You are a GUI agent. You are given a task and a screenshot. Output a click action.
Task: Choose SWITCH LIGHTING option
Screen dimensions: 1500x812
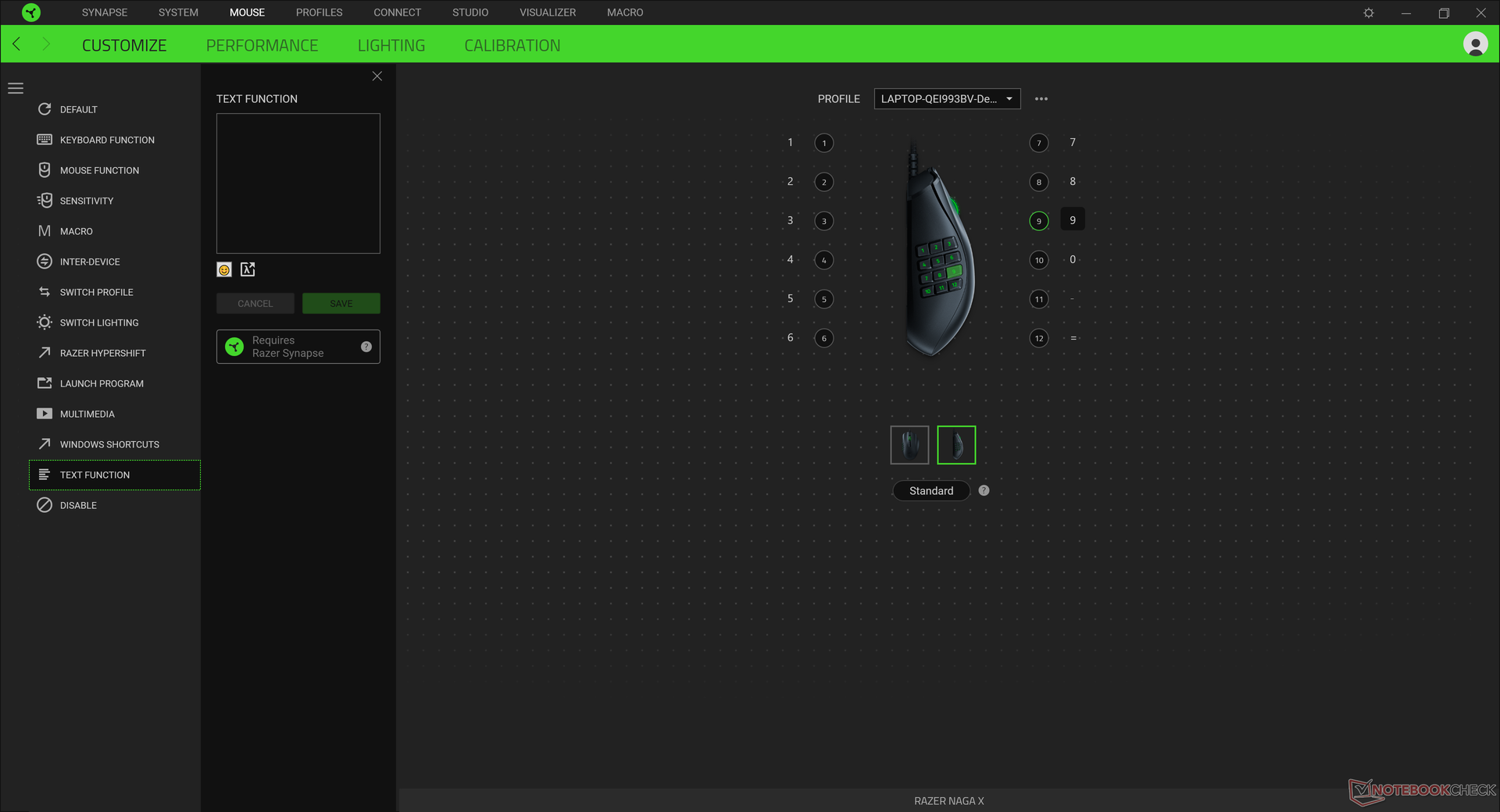(x=115, y=322)
